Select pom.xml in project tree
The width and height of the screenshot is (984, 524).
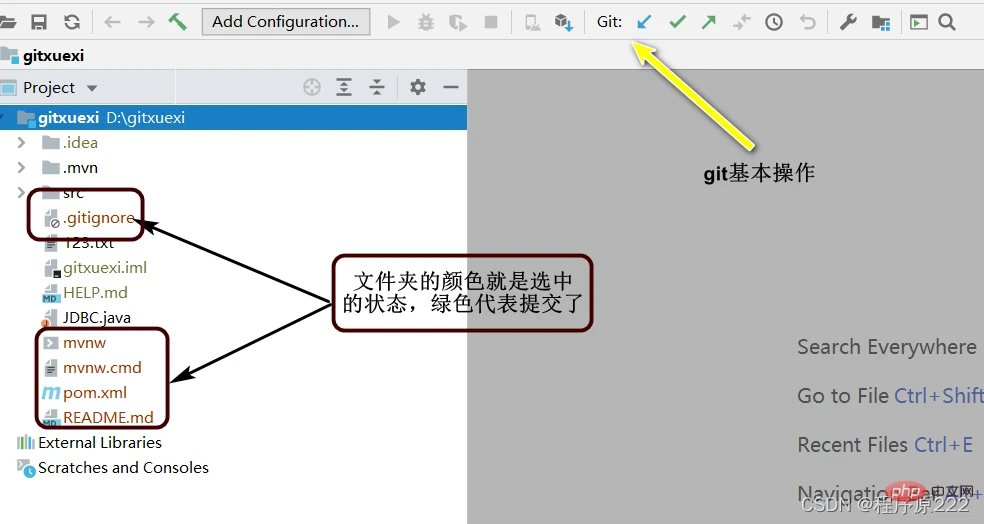click(94, 392)
